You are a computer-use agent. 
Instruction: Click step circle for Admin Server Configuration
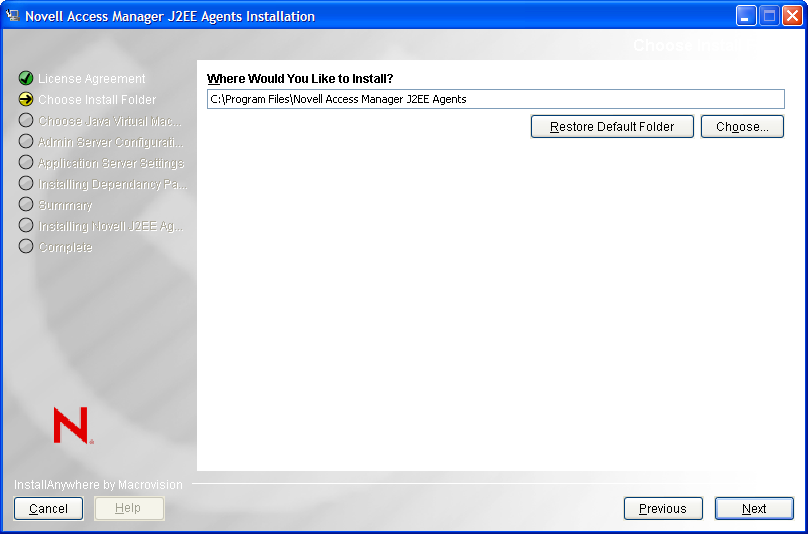pyautogui.click(x=26, y=141)
